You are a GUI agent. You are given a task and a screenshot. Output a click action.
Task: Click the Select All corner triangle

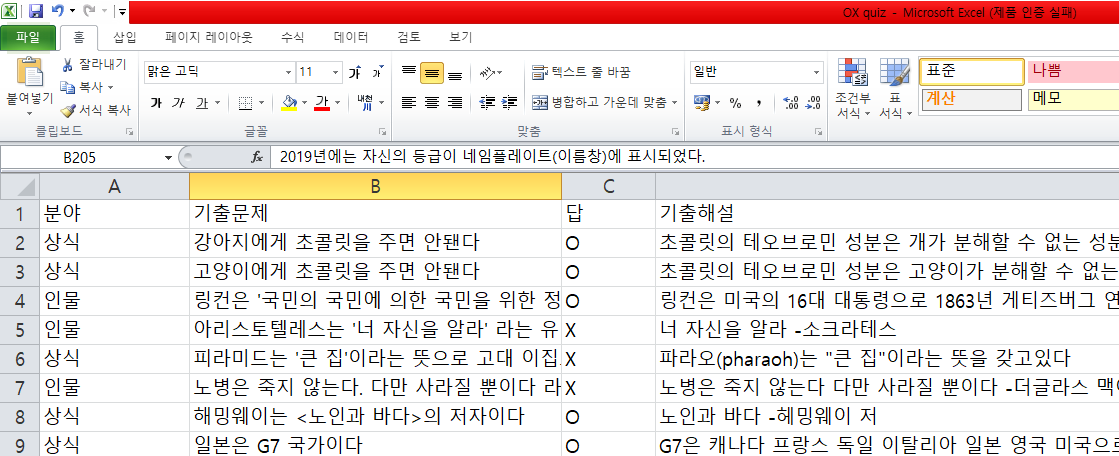pos(20,187)
